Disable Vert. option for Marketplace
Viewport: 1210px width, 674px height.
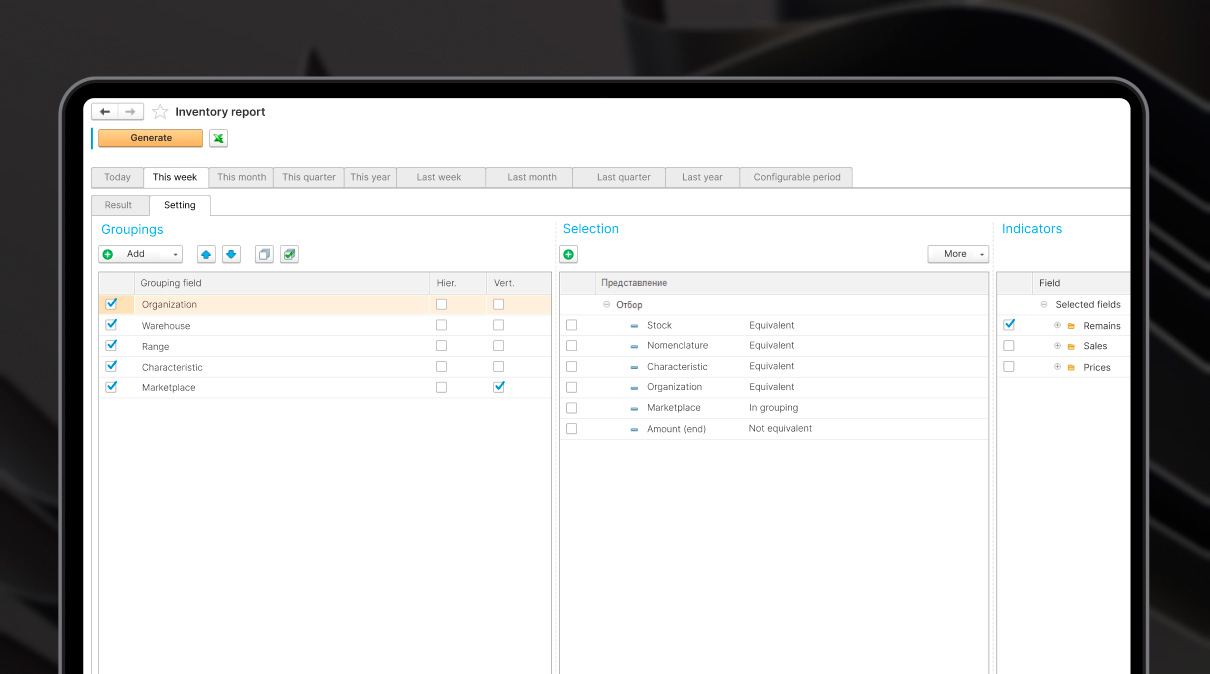[499, 387]
